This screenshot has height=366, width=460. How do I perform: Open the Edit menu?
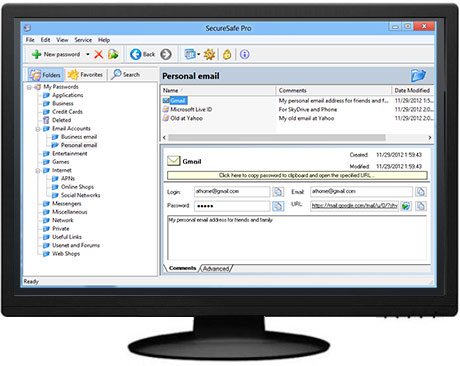pyautogui.click(x=45, y=40)
